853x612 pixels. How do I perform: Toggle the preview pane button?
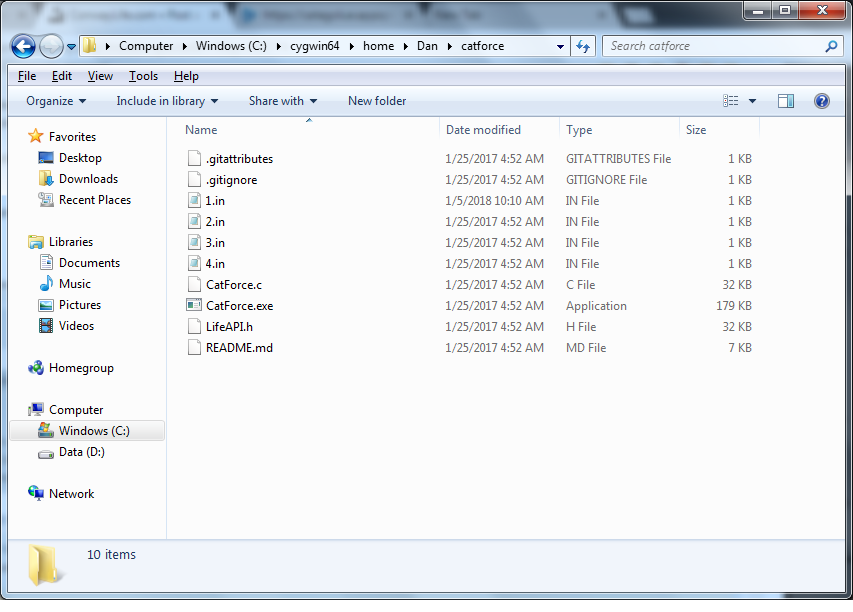(786, 101)
